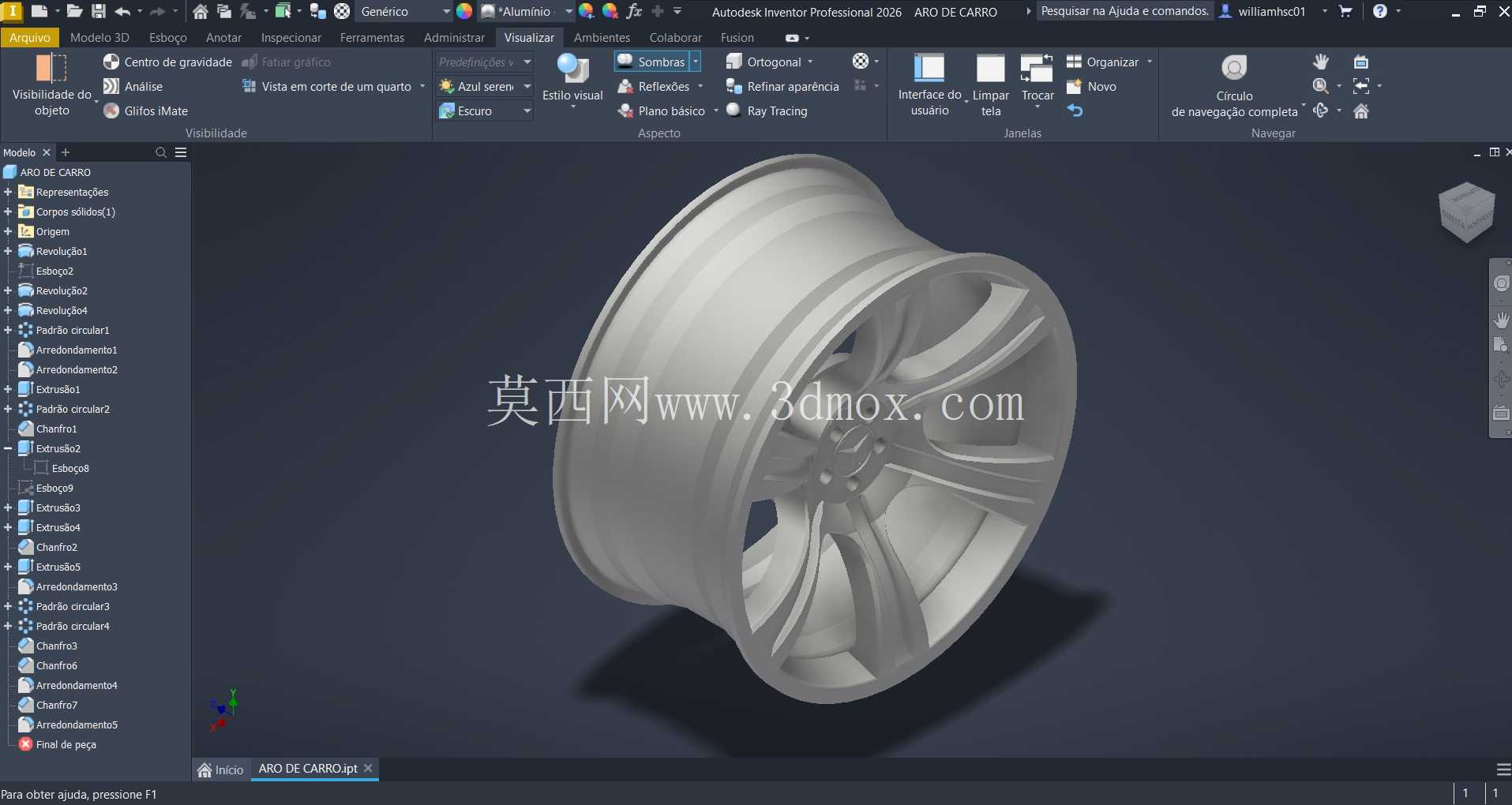The height and width of the screenshot is (805, 1512).
Task: Switch to Esboço tab
Action: click(x=168, y=37)
